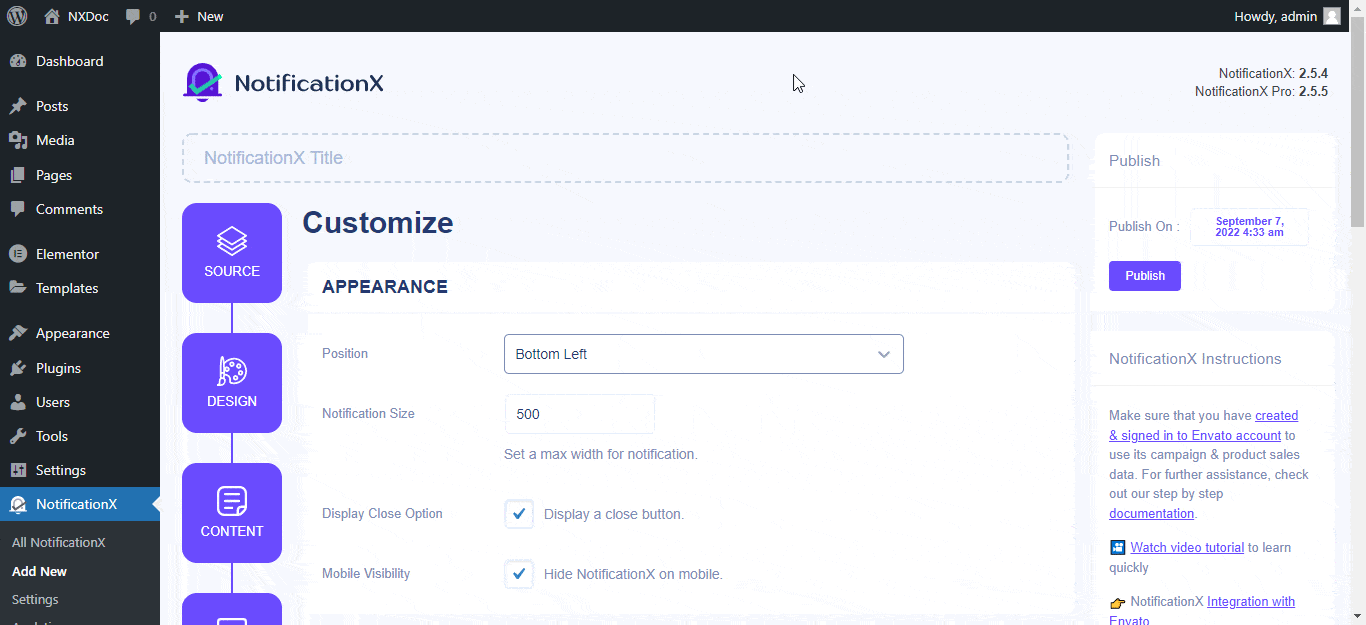Viewport: 1366px width, 625px height.
Task: Click the Posts pushpin icon
Action: tap(18, 106)
